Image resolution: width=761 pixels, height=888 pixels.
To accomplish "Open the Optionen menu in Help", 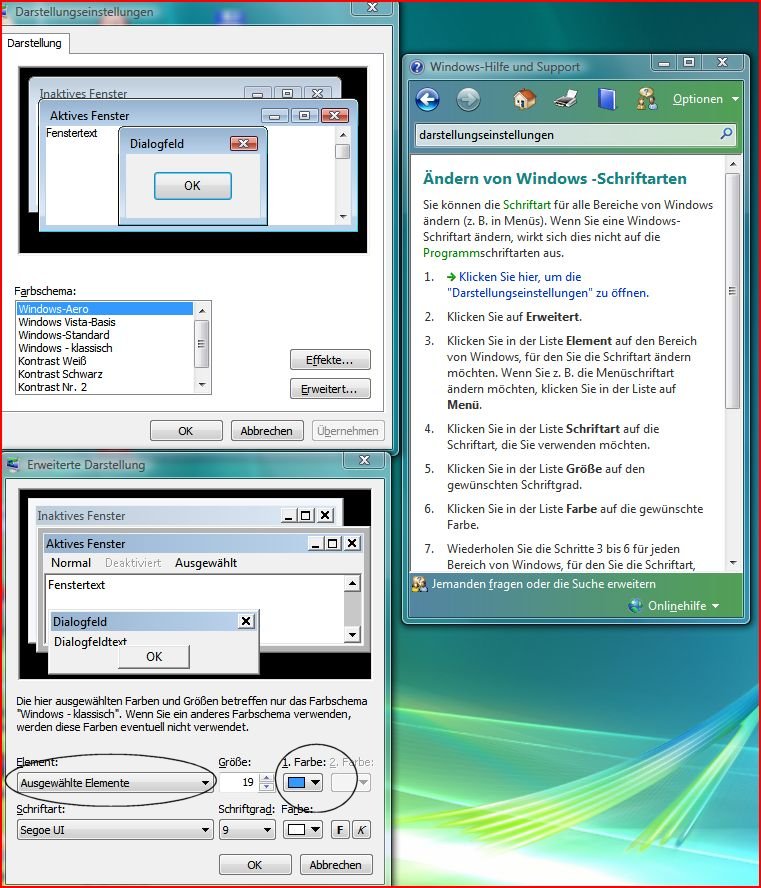I will [705, 99].
